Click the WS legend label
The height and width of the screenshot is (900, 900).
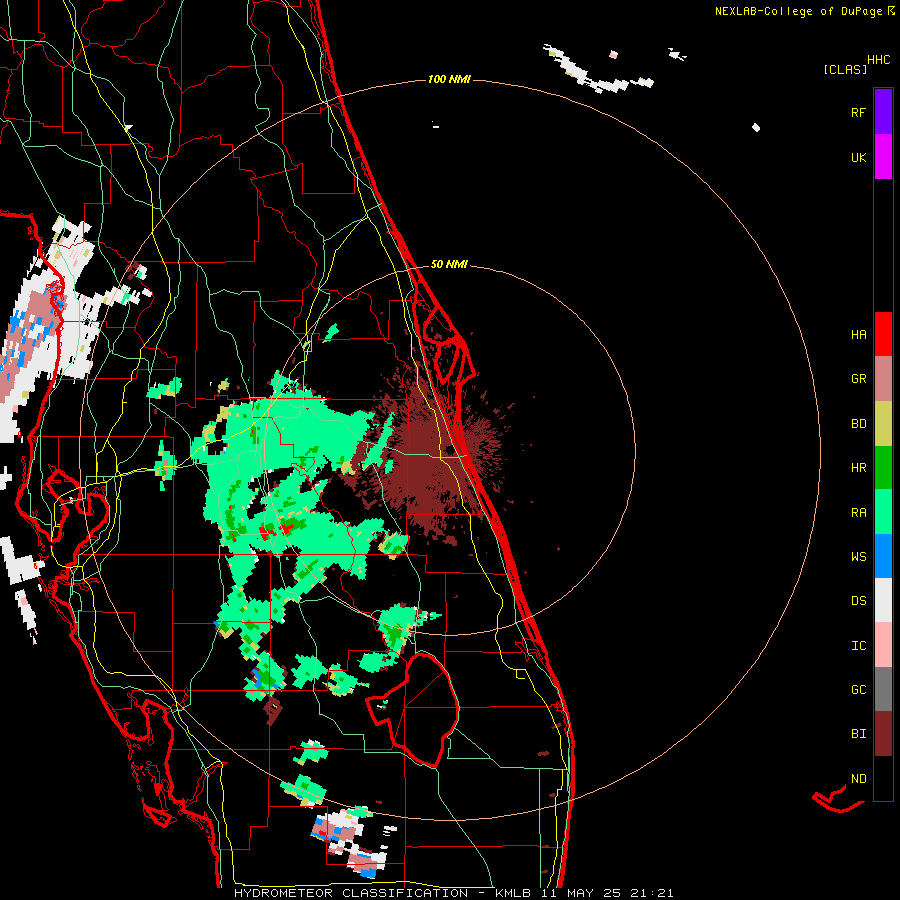[858, 556]
